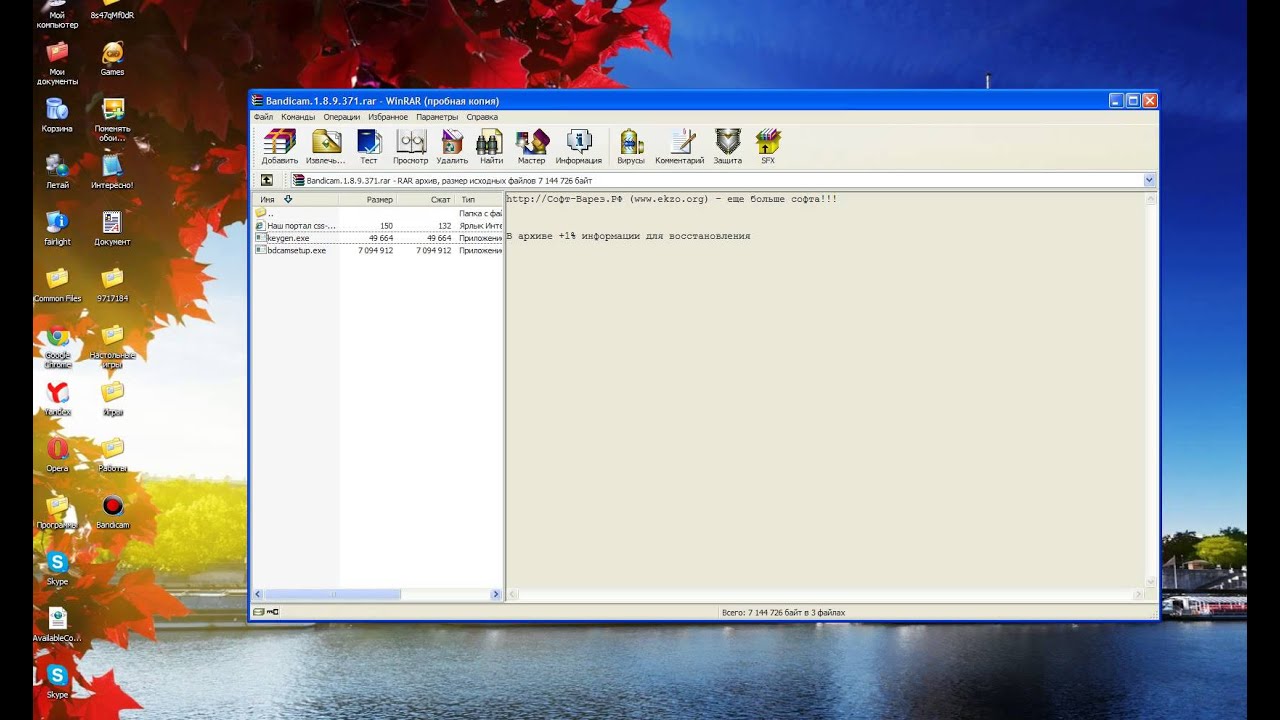Minimize the WinRAR window
This screenshot has height=720, width=1280.
coord(1116,100)
